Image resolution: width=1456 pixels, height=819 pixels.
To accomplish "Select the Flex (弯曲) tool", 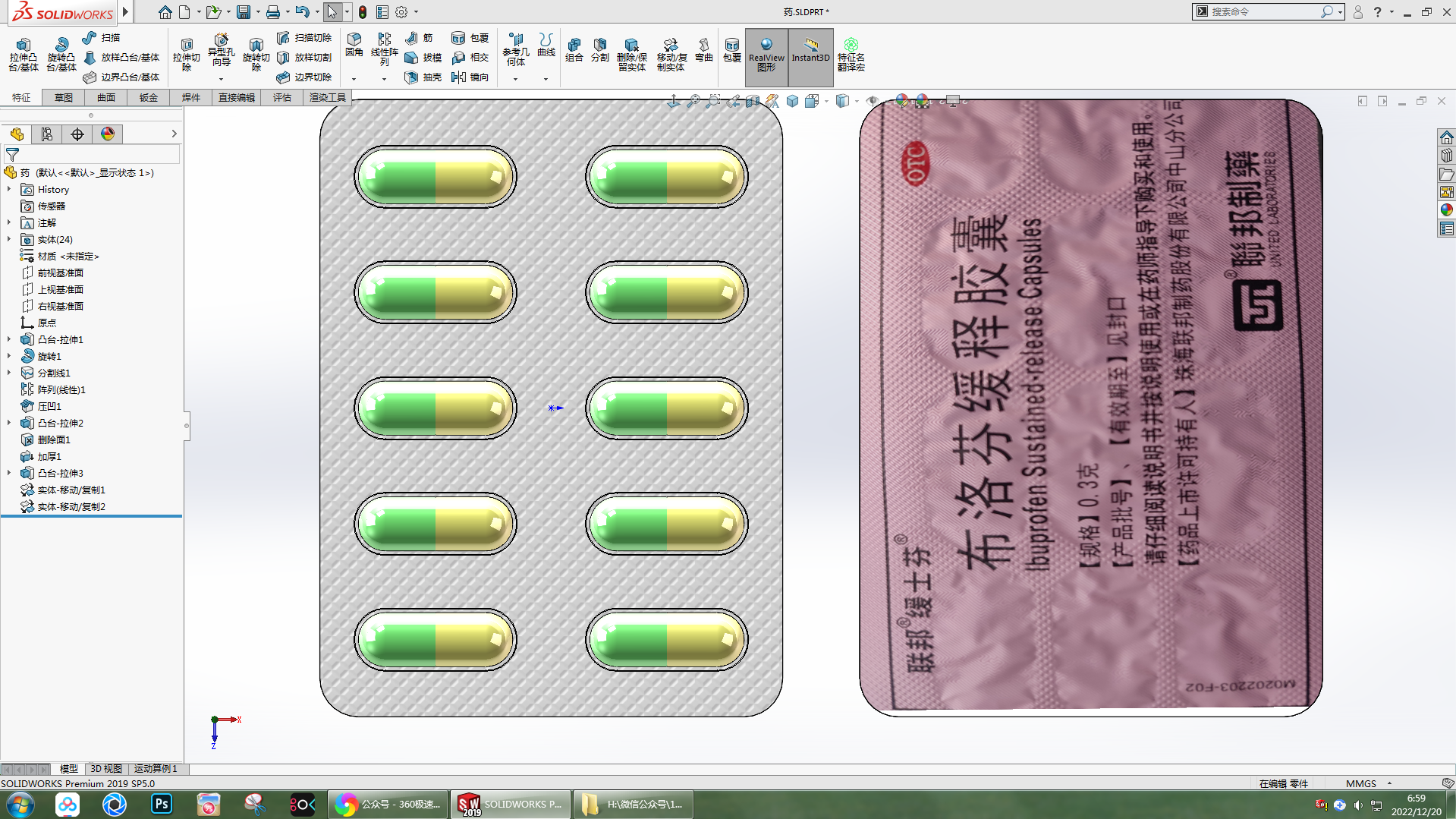I will point(704,49).
